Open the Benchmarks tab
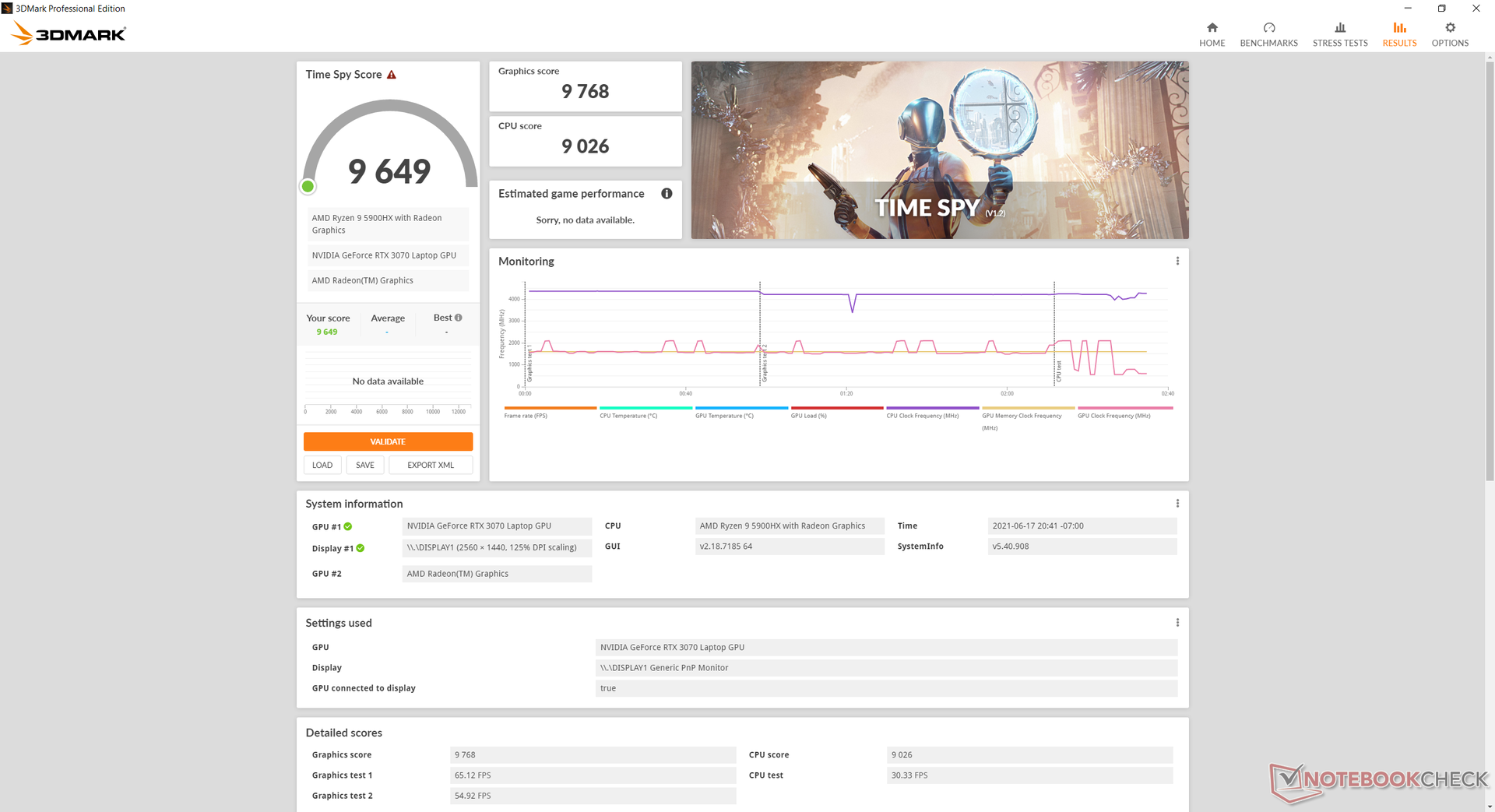Screen dimensions: 1495x812 pos(1268,34)
